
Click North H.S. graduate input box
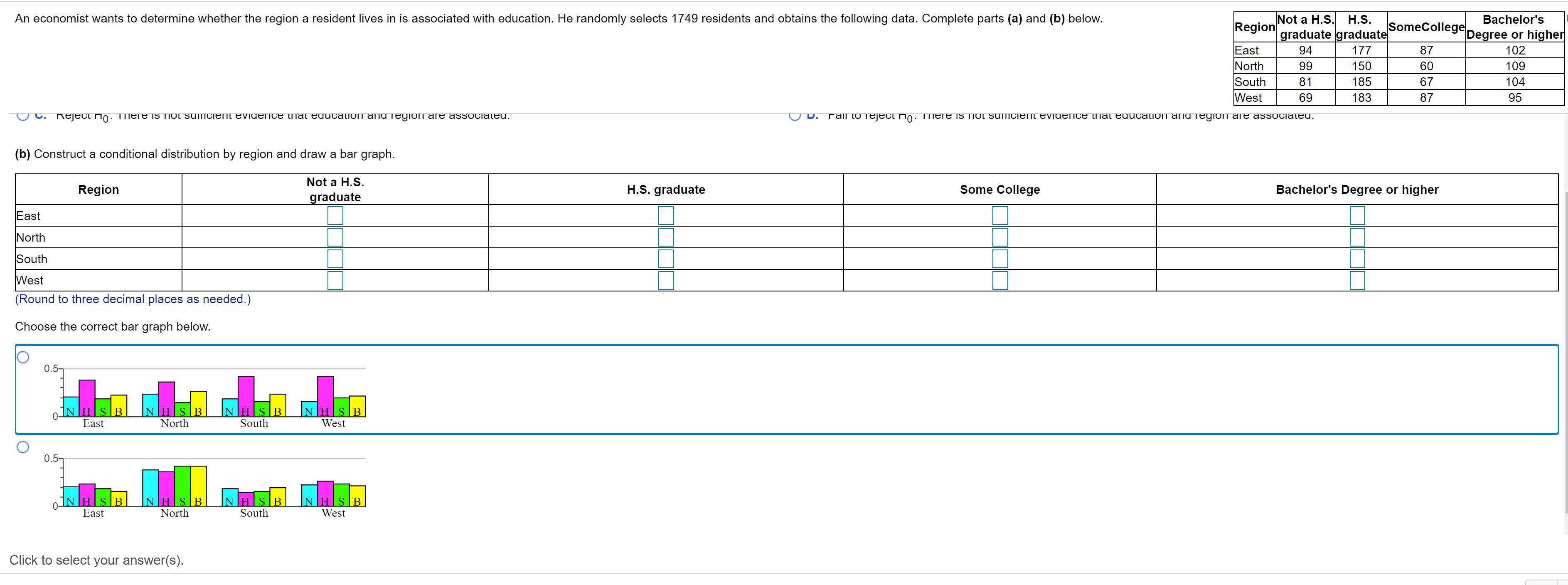[666, 237]
